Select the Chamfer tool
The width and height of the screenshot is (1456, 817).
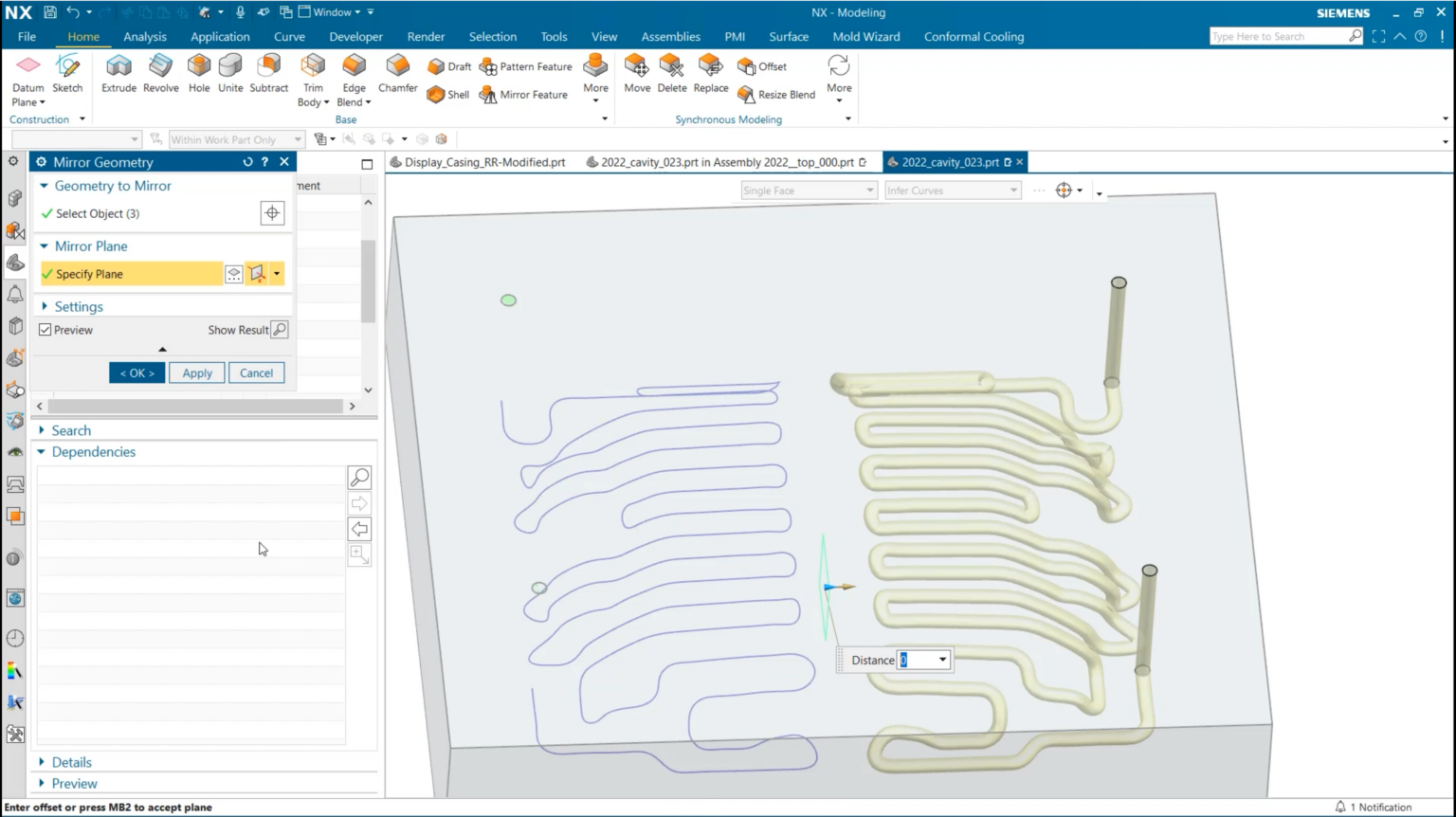(396, 76)
